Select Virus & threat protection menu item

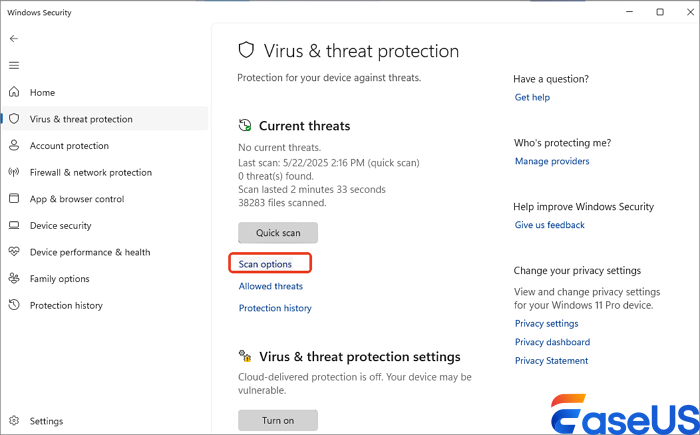[80, 119]
